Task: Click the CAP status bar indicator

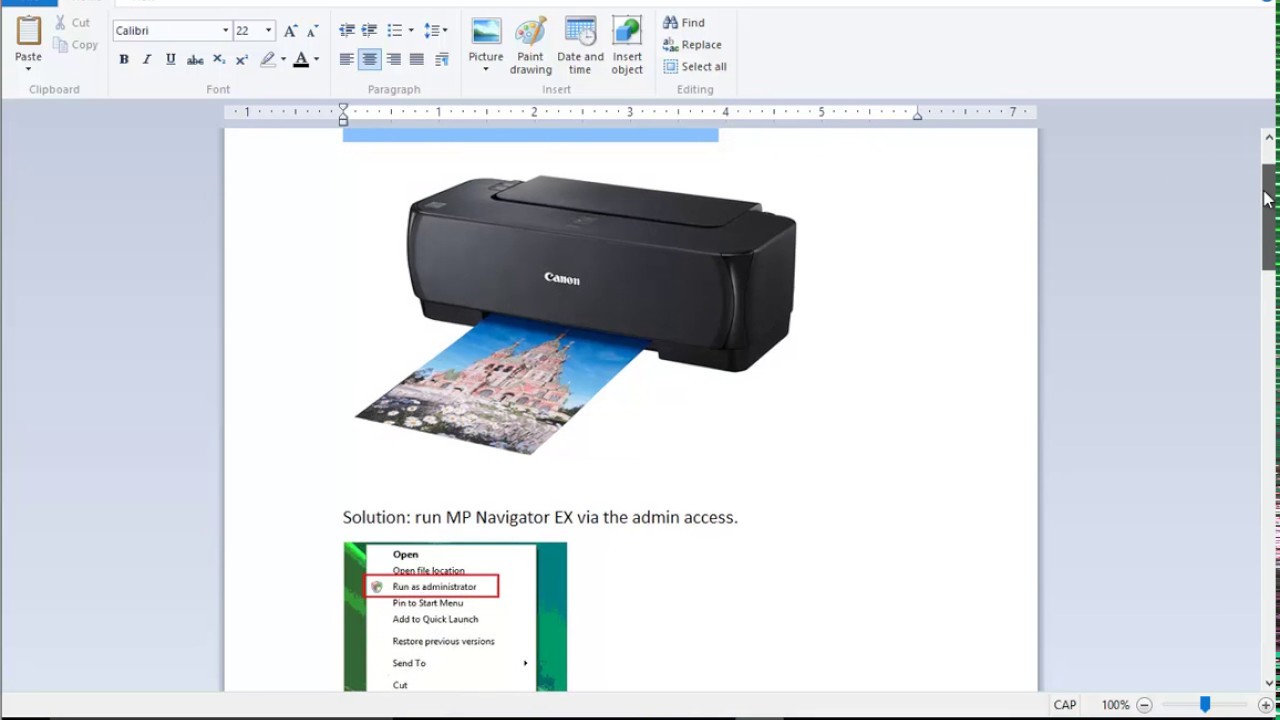Action: pos(1065,705)
